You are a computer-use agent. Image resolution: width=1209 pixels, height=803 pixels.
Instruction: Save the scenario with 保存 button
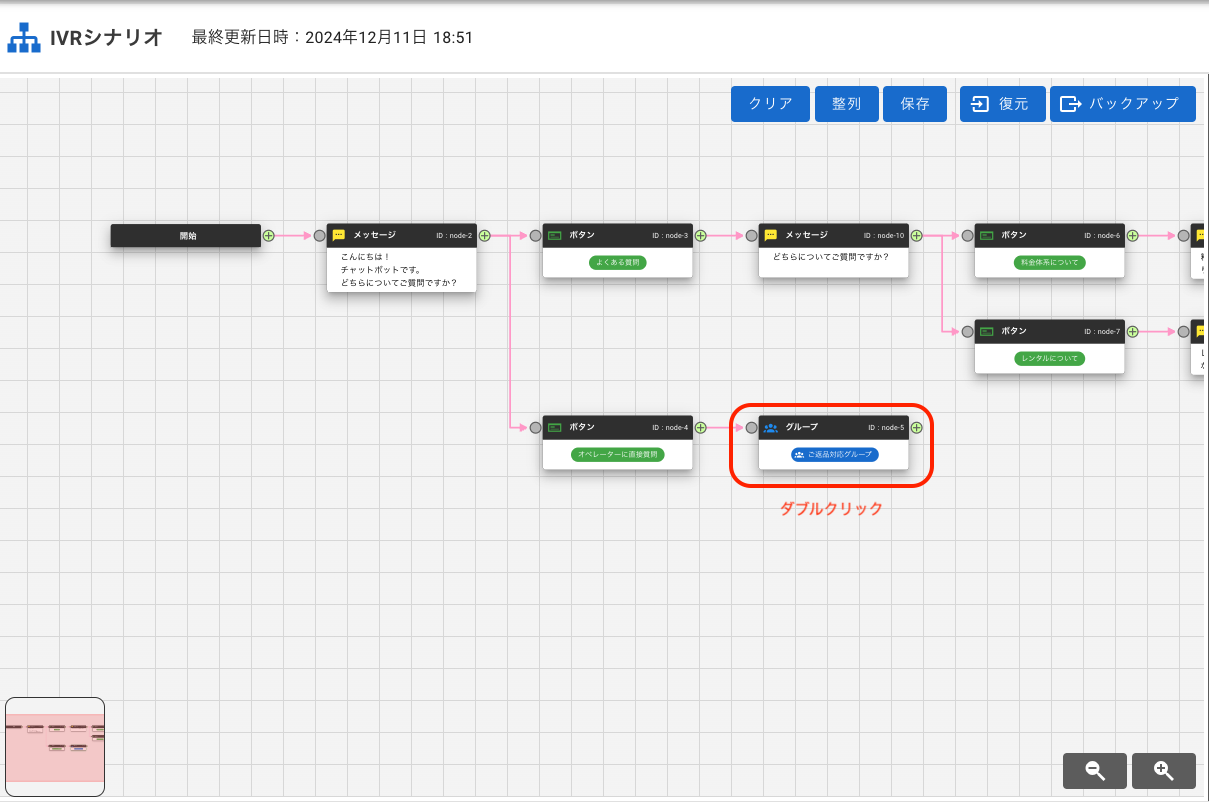click(x=914, y=104)
